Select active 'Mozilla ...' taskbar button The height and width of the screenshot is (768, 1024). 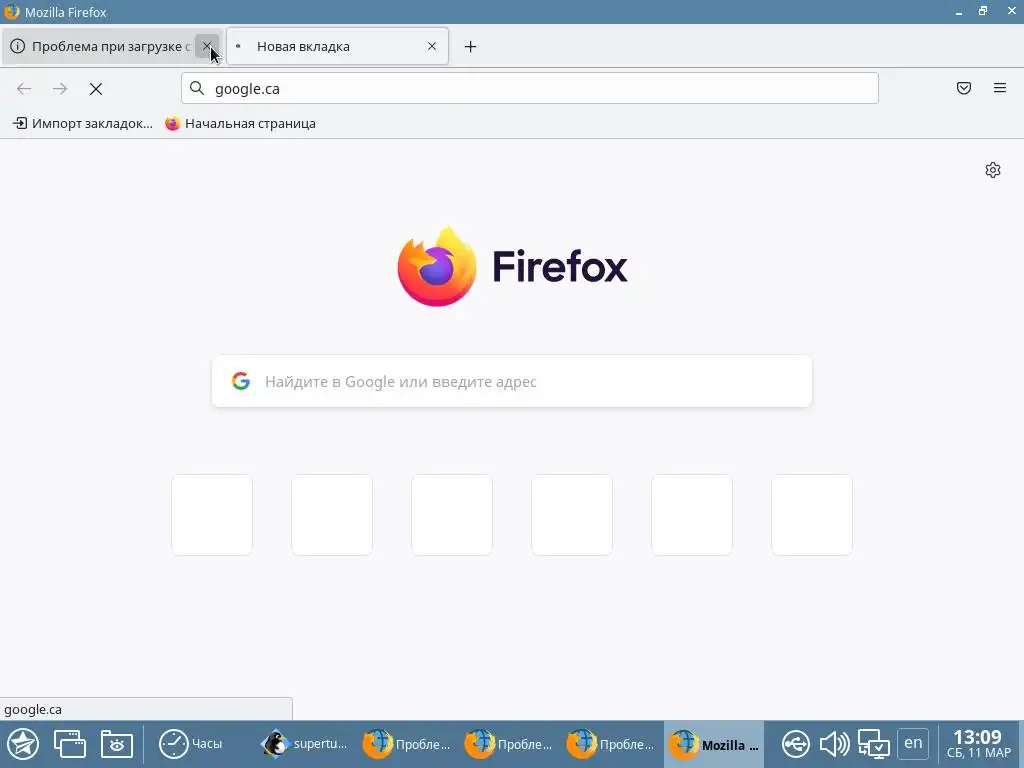pos(714,744)
